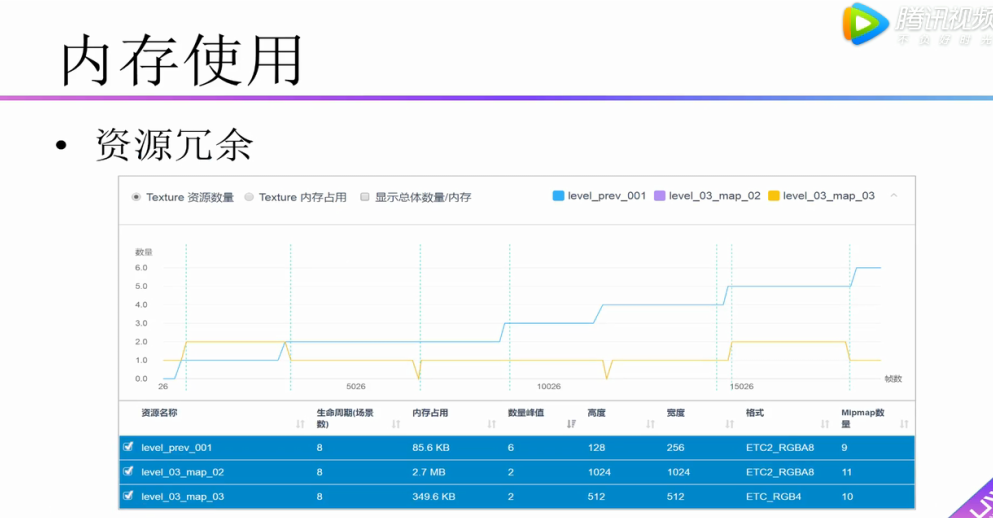Select the level_03_map_02 resource name
The image size is (993, 518).
pos(182,472)
